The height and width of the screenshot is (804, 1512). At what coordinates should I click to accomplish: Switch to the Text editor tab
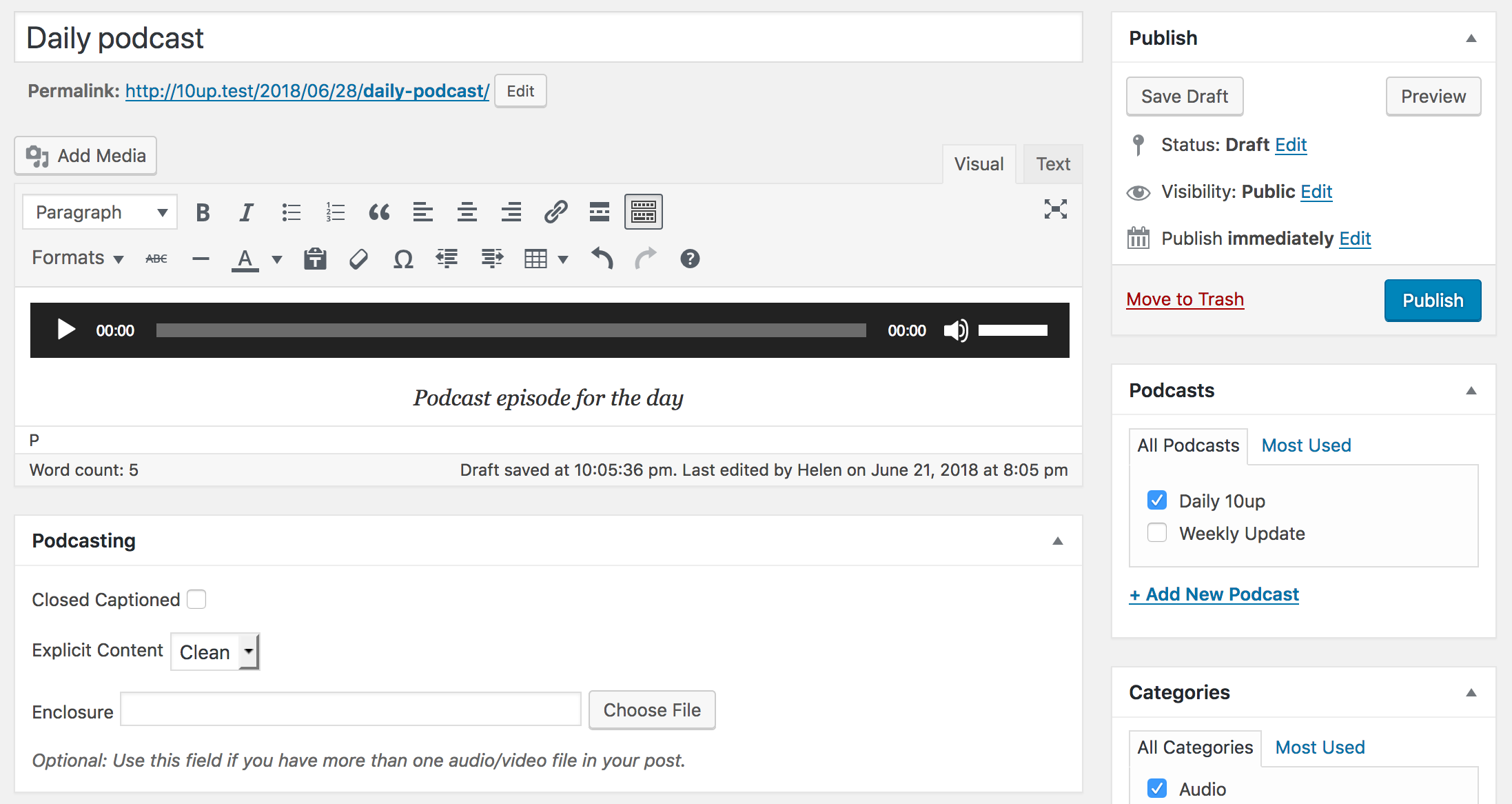tap(1052, 164)
